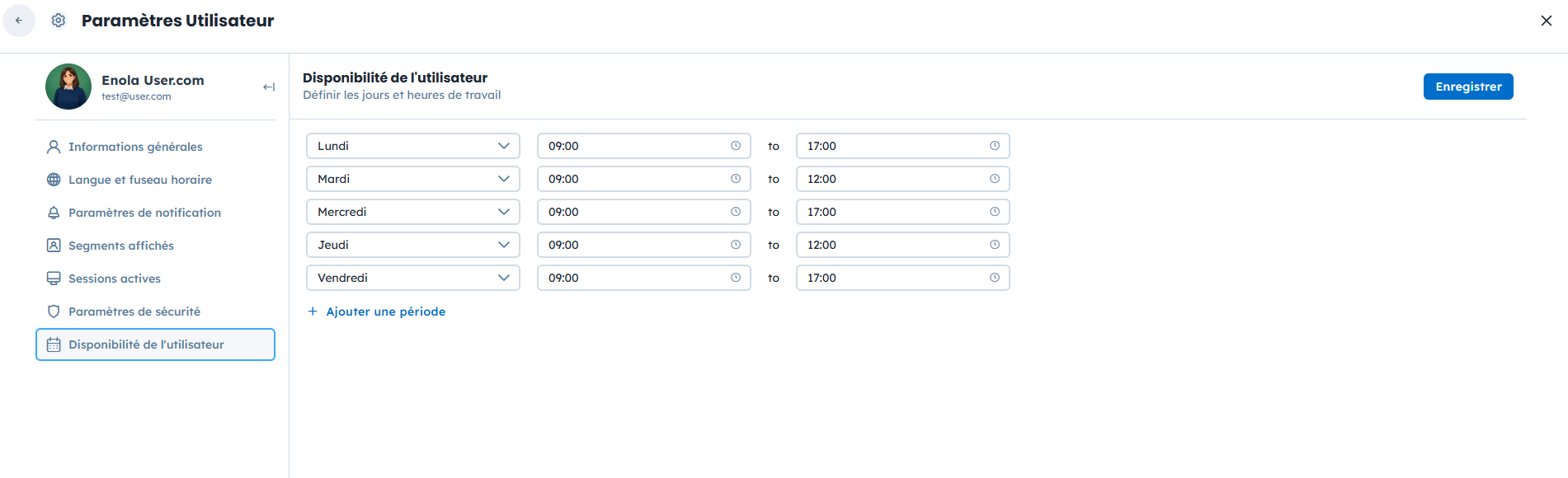Click the clock icon in Mardi end time

click(994, 179)
